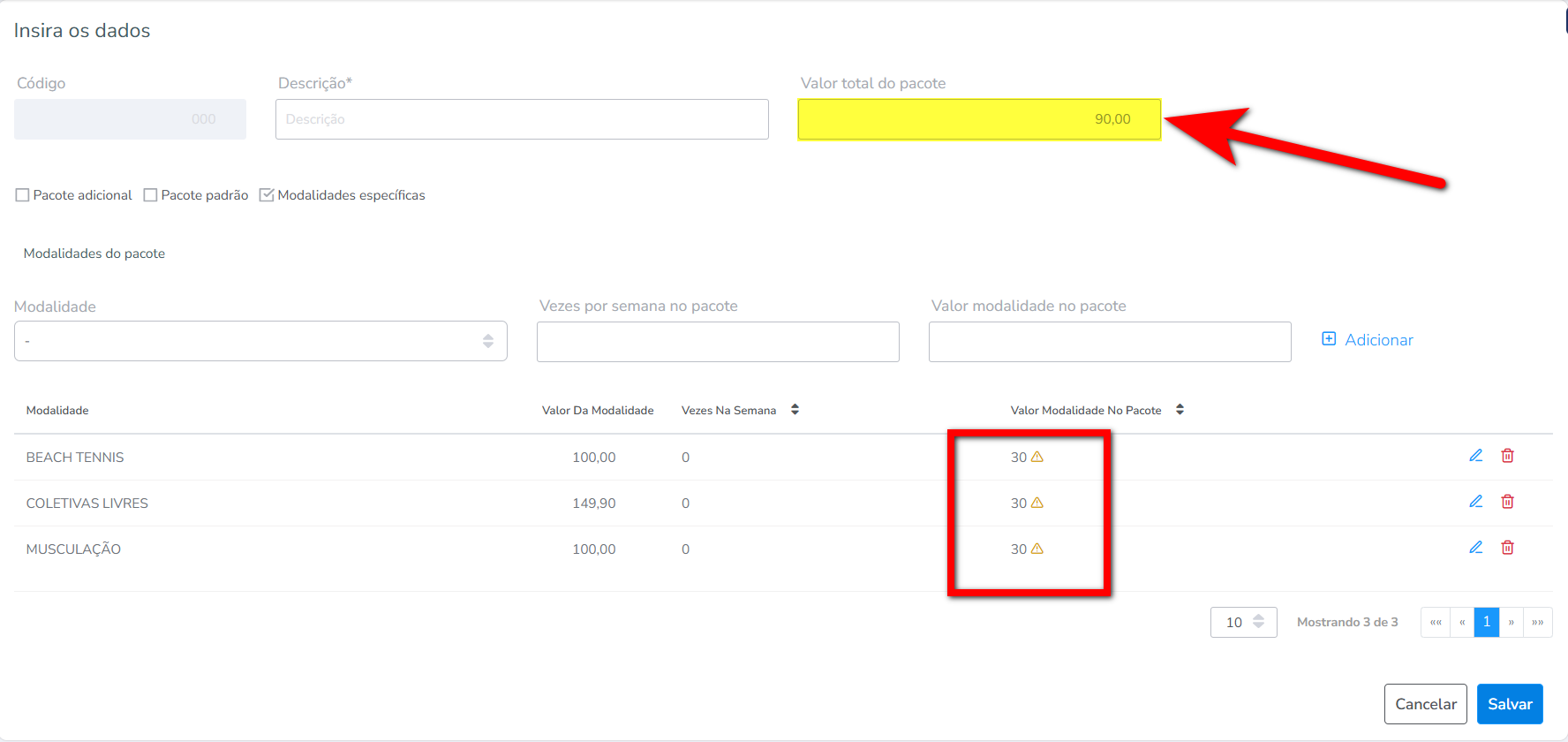The height and width of the screenshot is (742, 1568).
Task: Check the Pacote padrão option
Action: (x=151, y=195)
